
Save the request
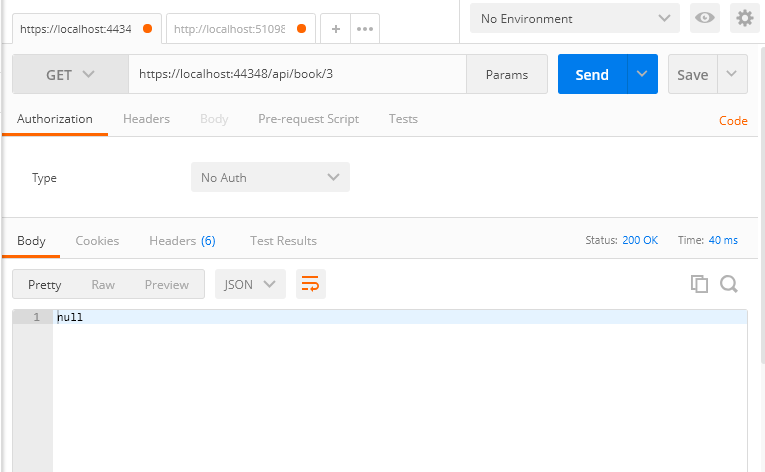692,74
